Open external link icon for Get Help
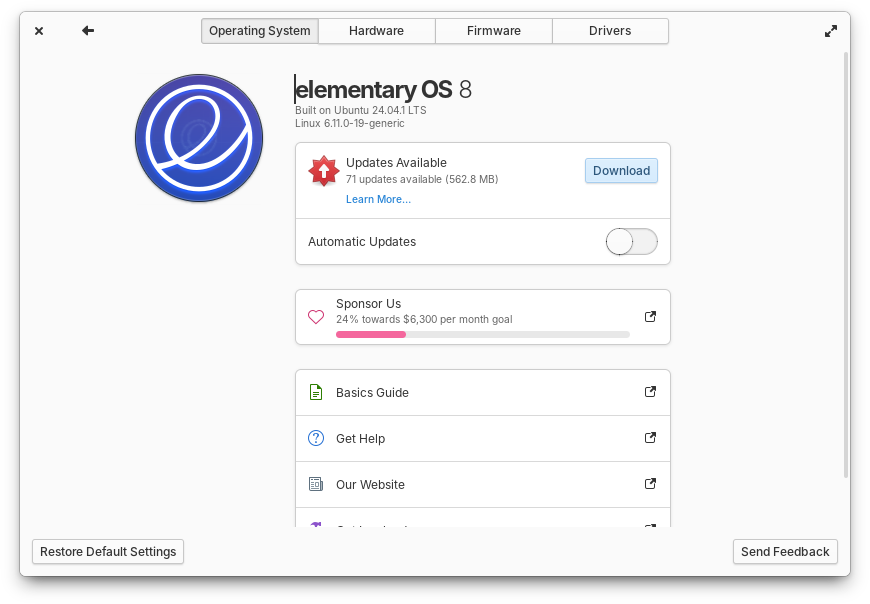870x604 pixels. [x=650, y=438]
